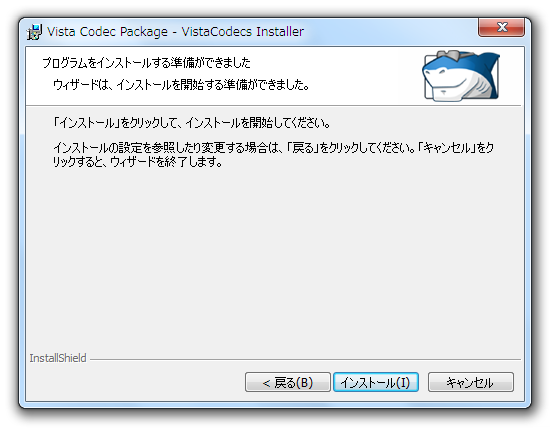Screen dimensions: 553x430
Task: Select heading プログラムをインストールする準備ができました
Action: click(x=146, y=63)
